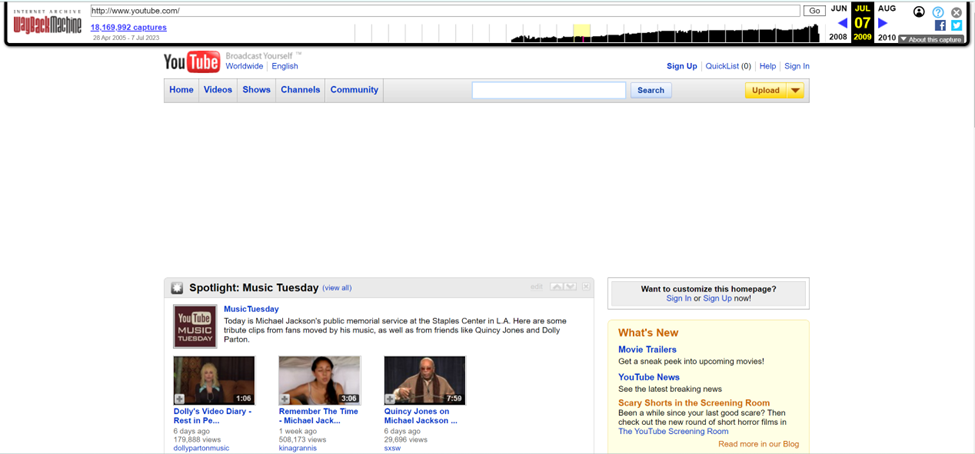
Task: Click the Search button
Action: tap(651, 90)
